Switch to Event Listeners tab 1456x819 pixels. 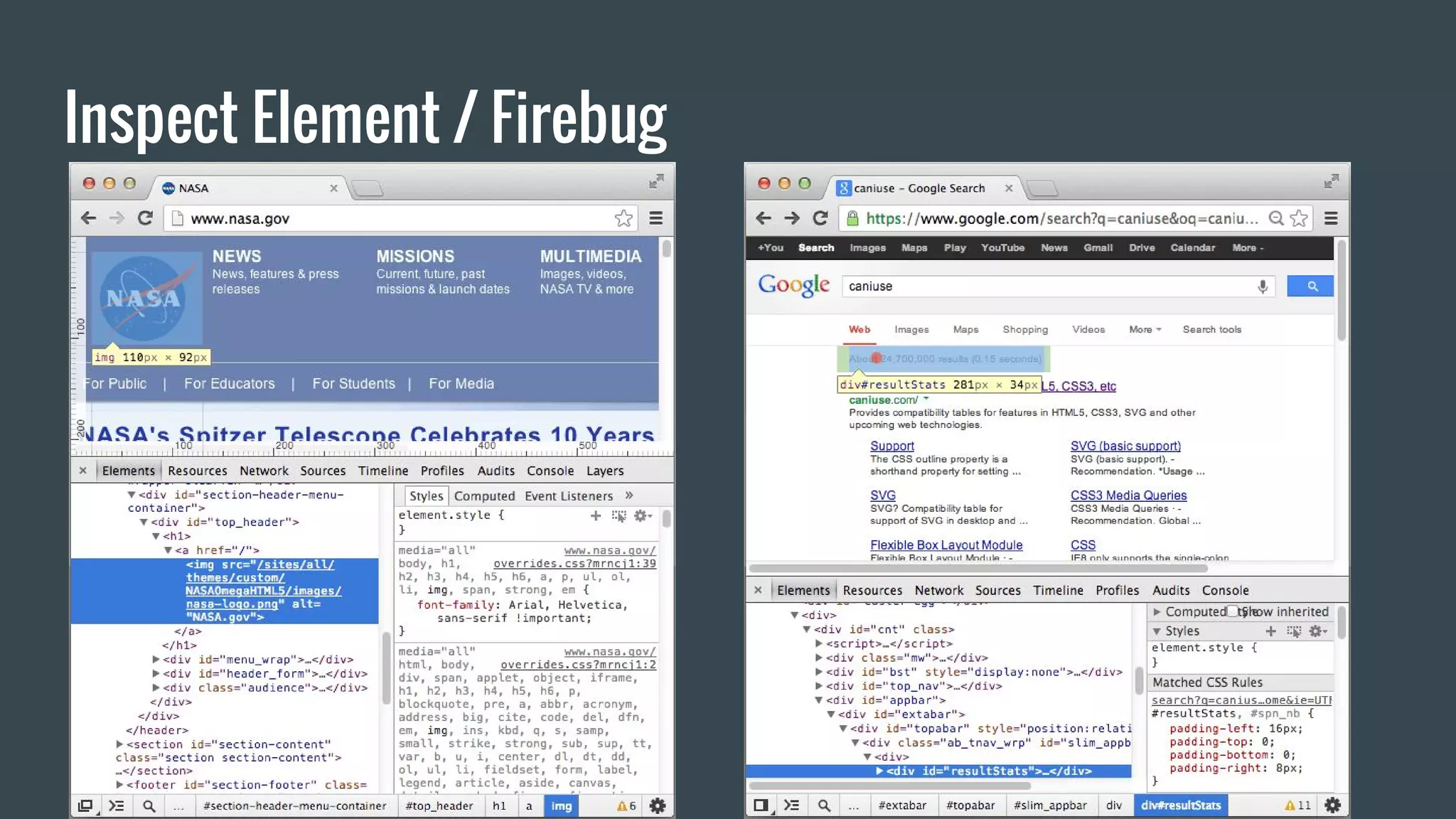point(569,496)
